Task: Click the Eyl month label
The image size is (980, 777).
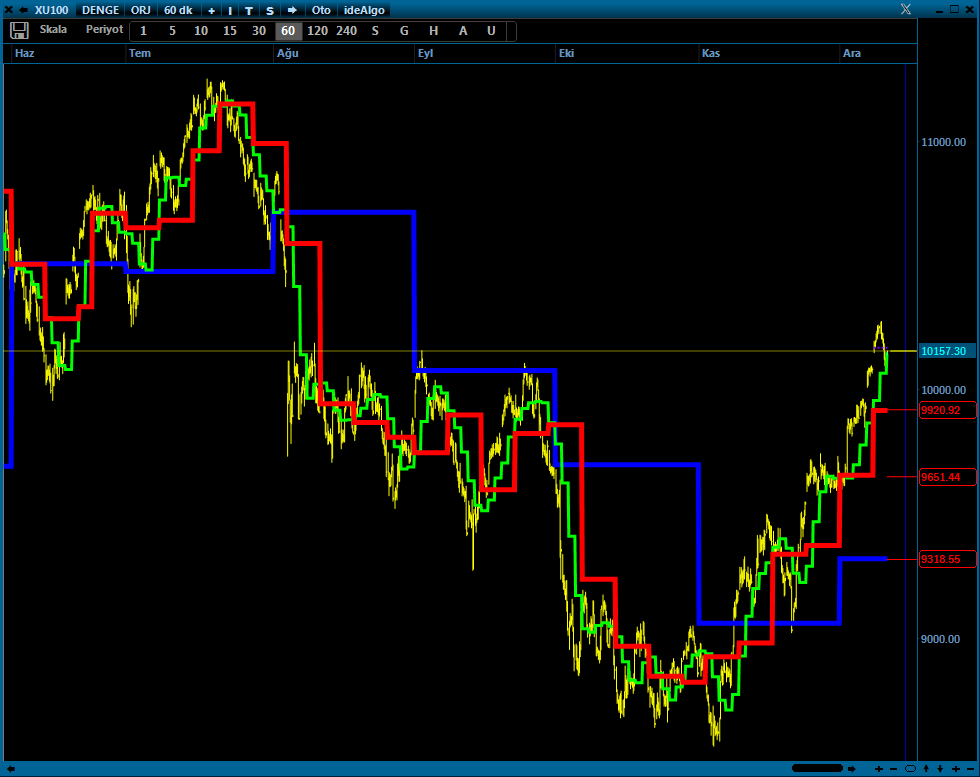Action: pos(426,53)
